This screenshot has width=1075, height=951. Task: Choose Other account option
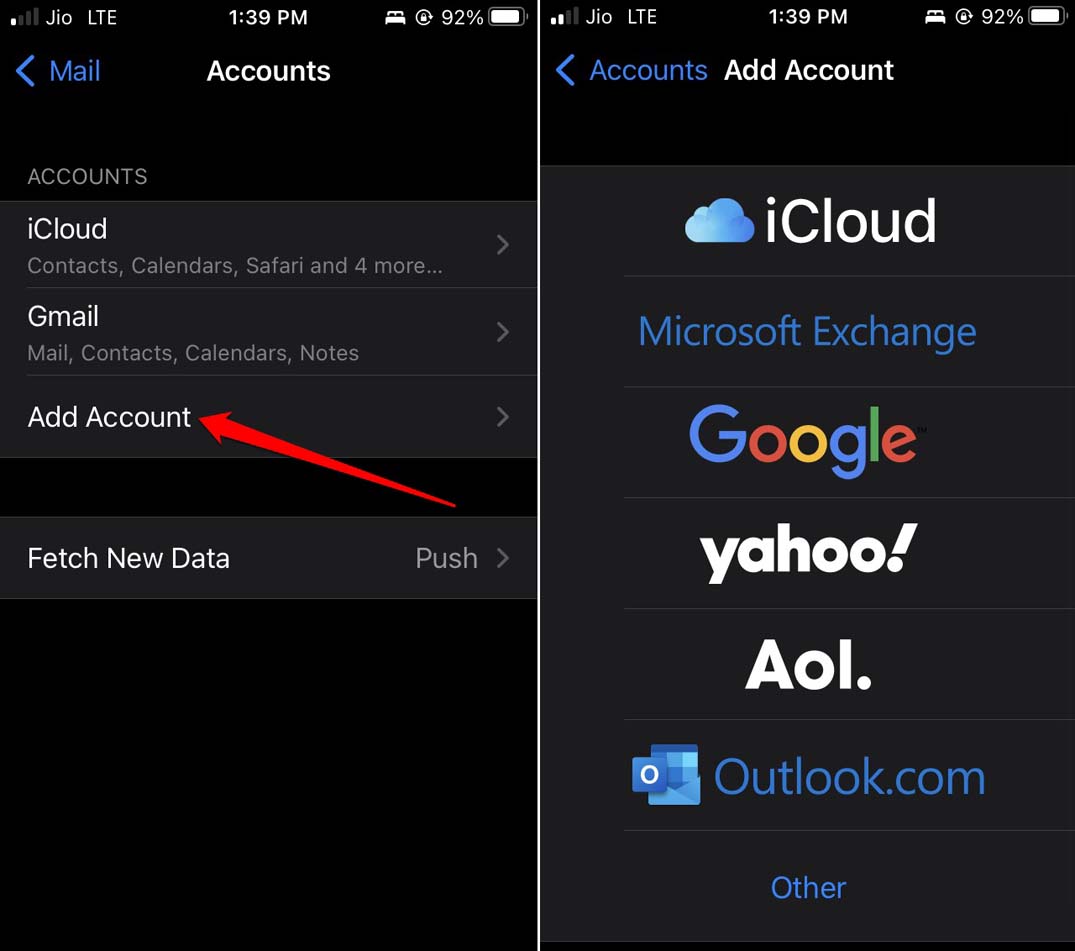click(x=808, y=888)
